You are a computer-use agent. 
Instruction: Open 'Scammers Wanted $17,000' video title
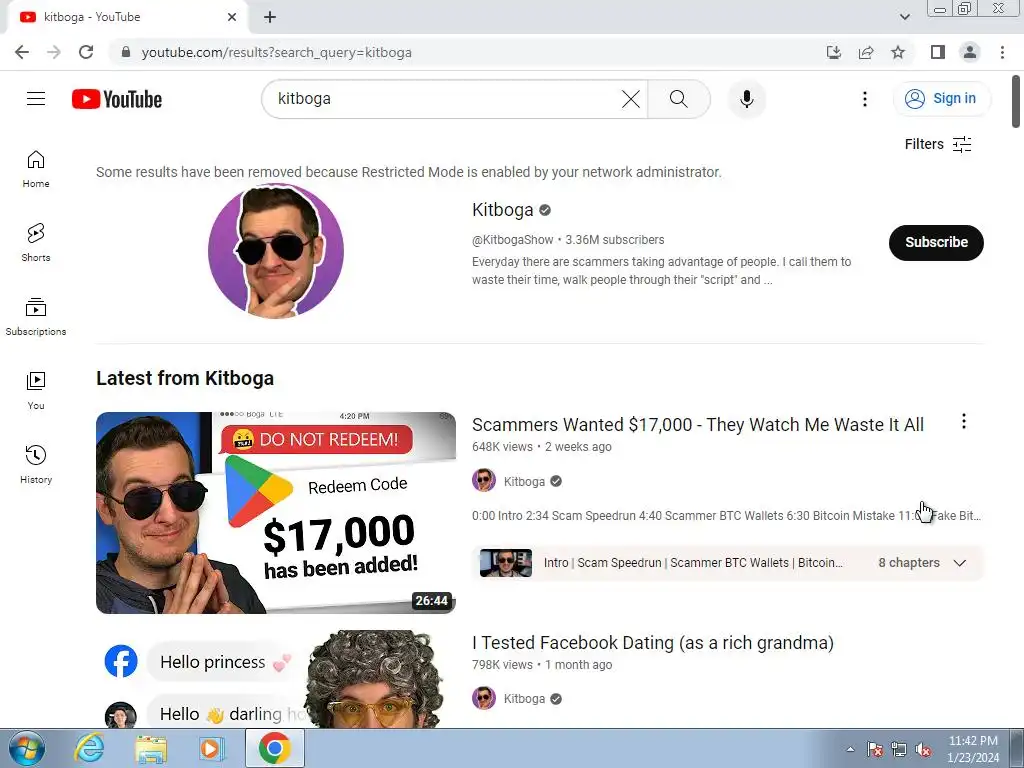697,425
